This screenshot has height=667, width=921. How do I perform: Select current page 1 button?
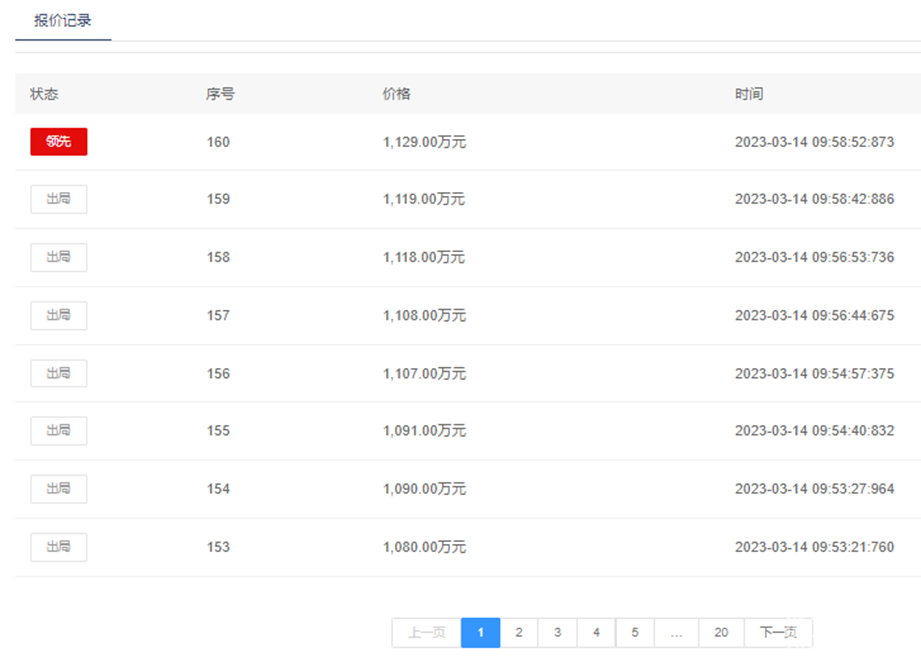coord(480,632)
